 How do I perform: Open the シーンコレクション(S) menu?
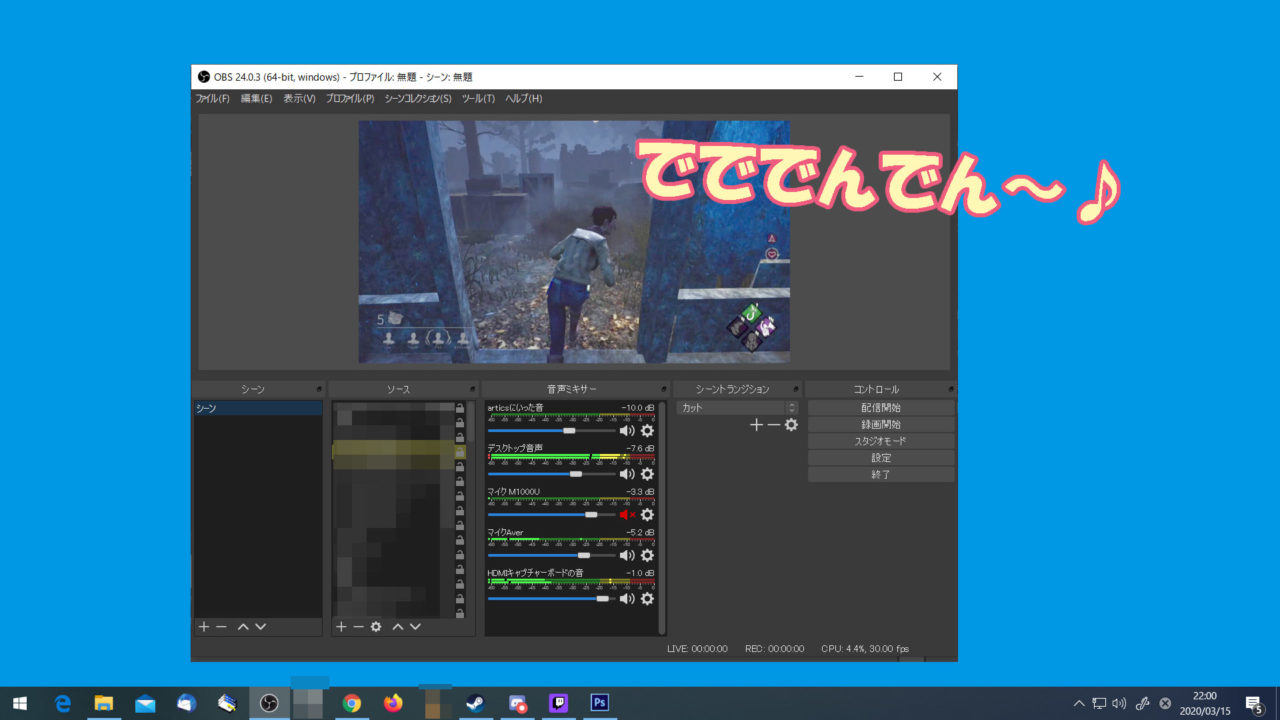click(418, 99)
